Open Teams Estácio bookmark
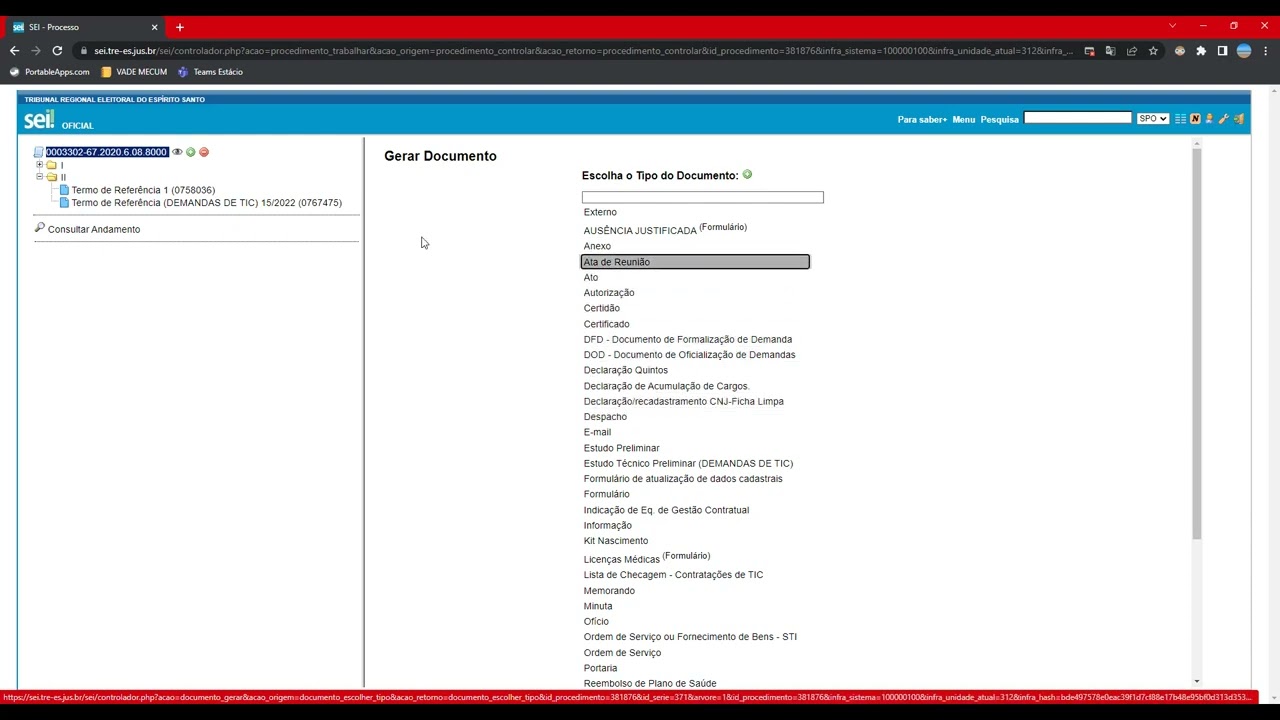The height and width of the screenshot is (720, 1280). click(210, 72)
